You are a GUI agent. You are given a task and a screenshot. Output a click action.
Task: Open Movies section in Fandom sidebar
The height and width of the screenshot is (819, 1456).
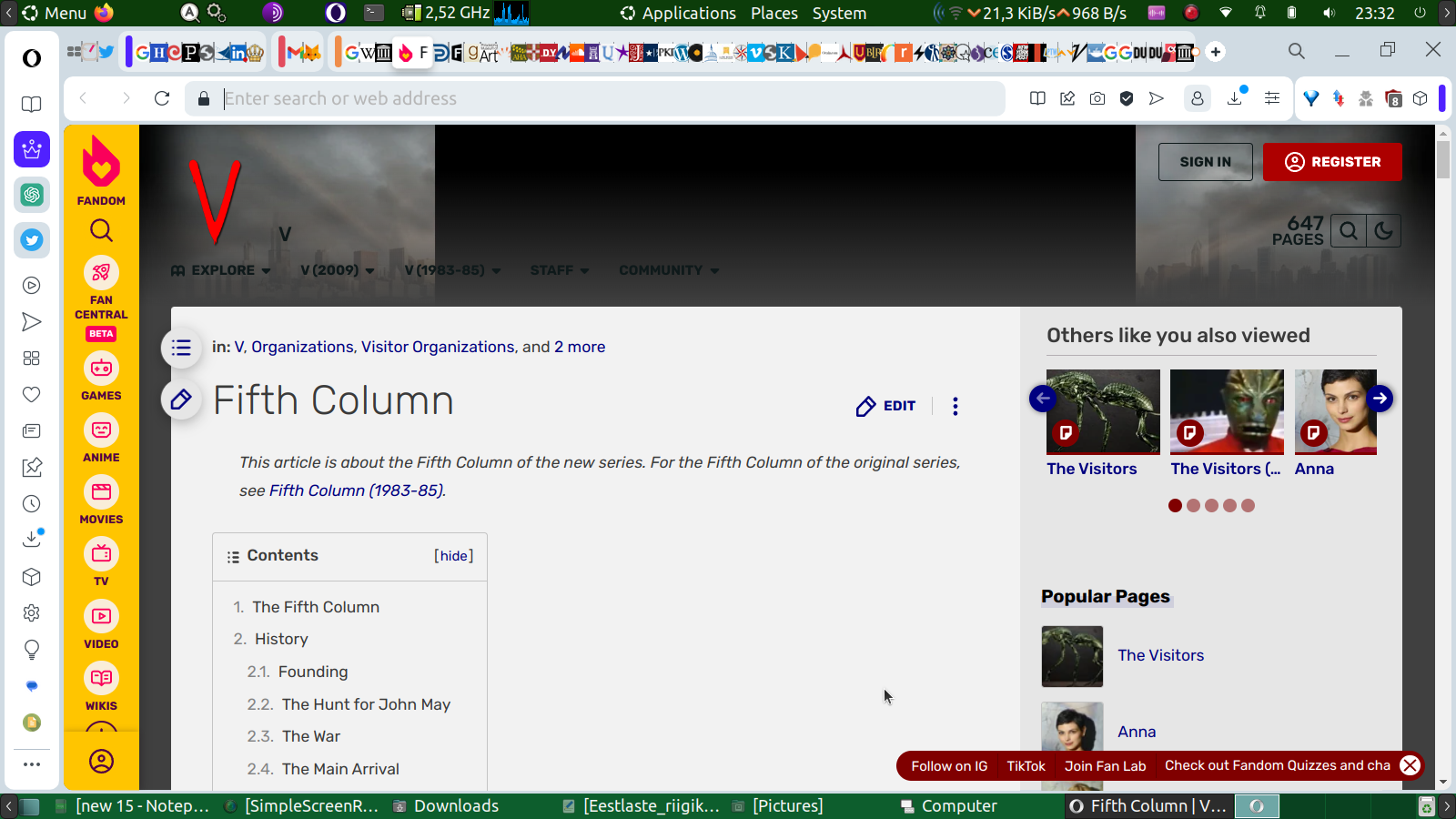101,492
